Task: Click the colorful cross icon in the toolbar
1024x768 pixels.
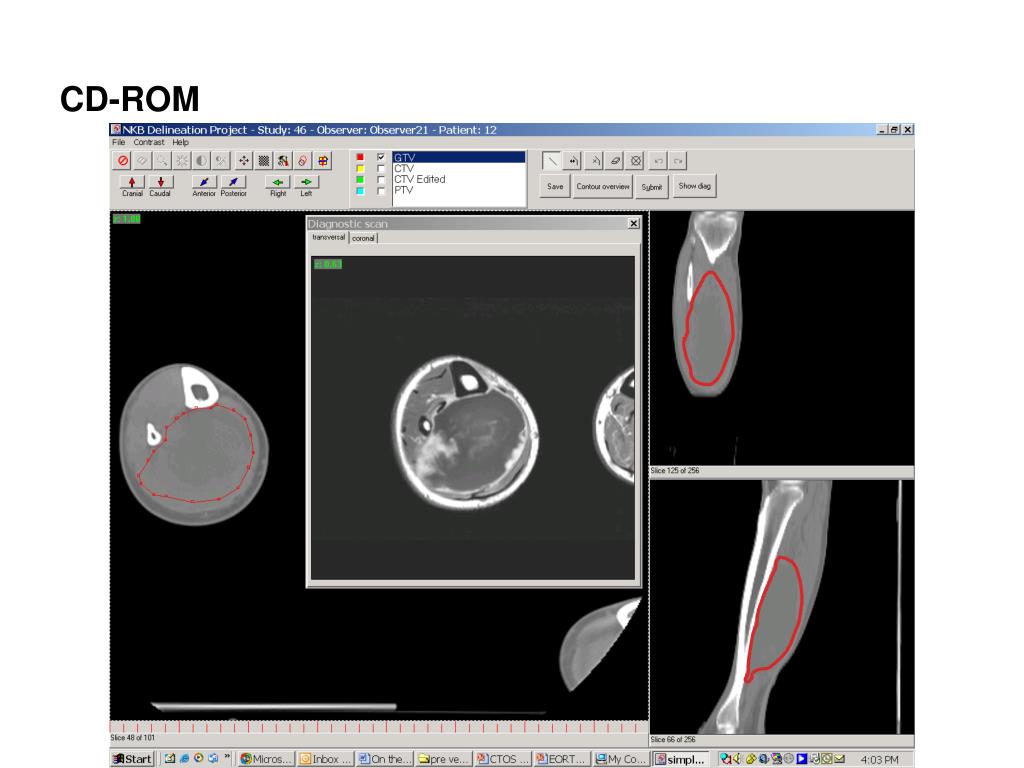Action: click(323, 161)
